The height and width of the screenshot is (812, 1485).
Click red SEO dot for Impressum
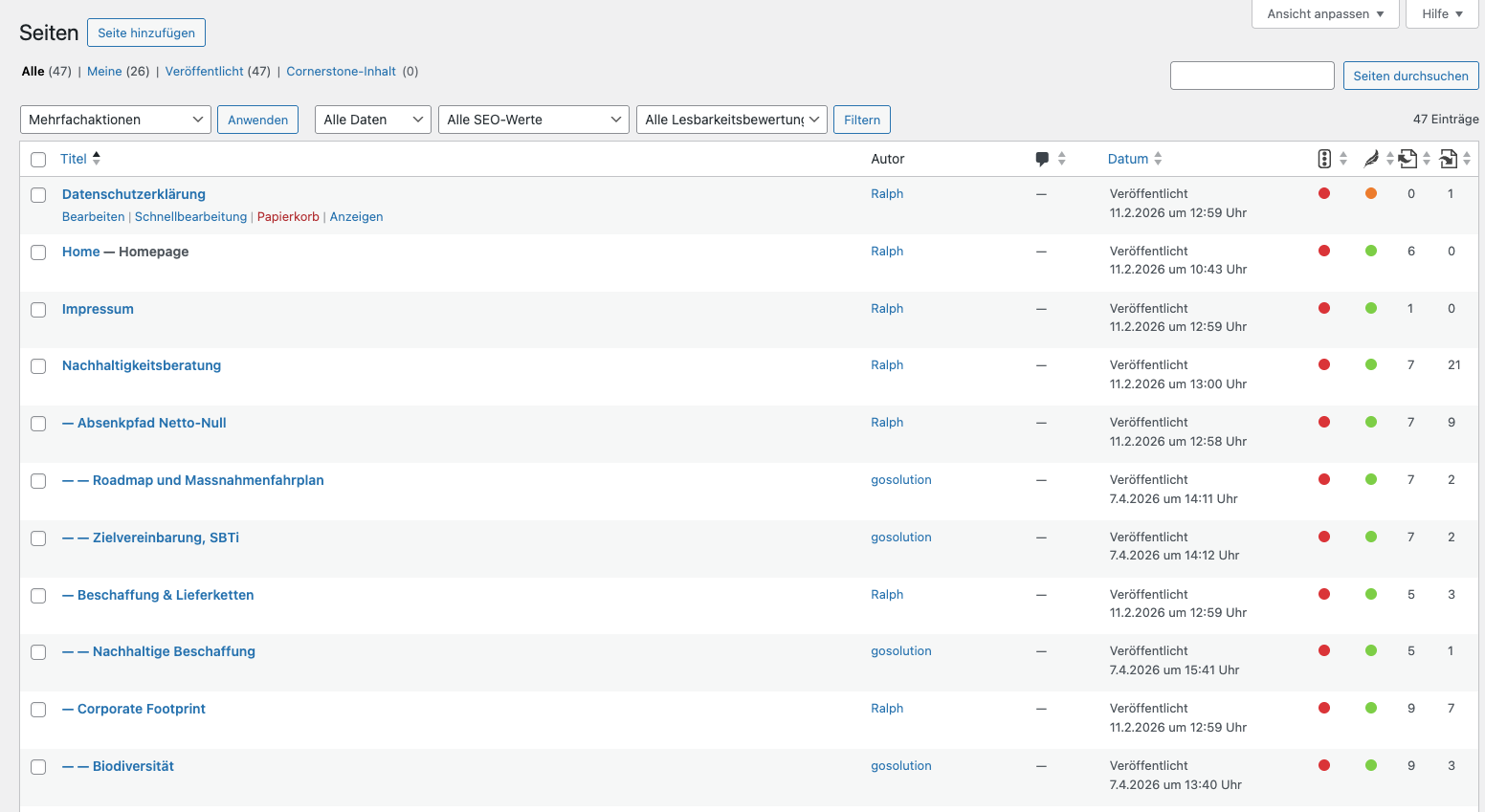click(x=1324, y=308)
